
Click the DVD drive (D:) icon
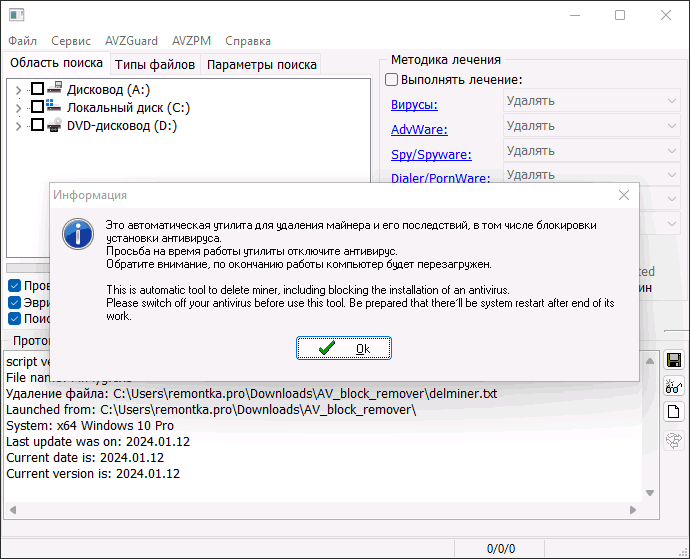point(55,125)
